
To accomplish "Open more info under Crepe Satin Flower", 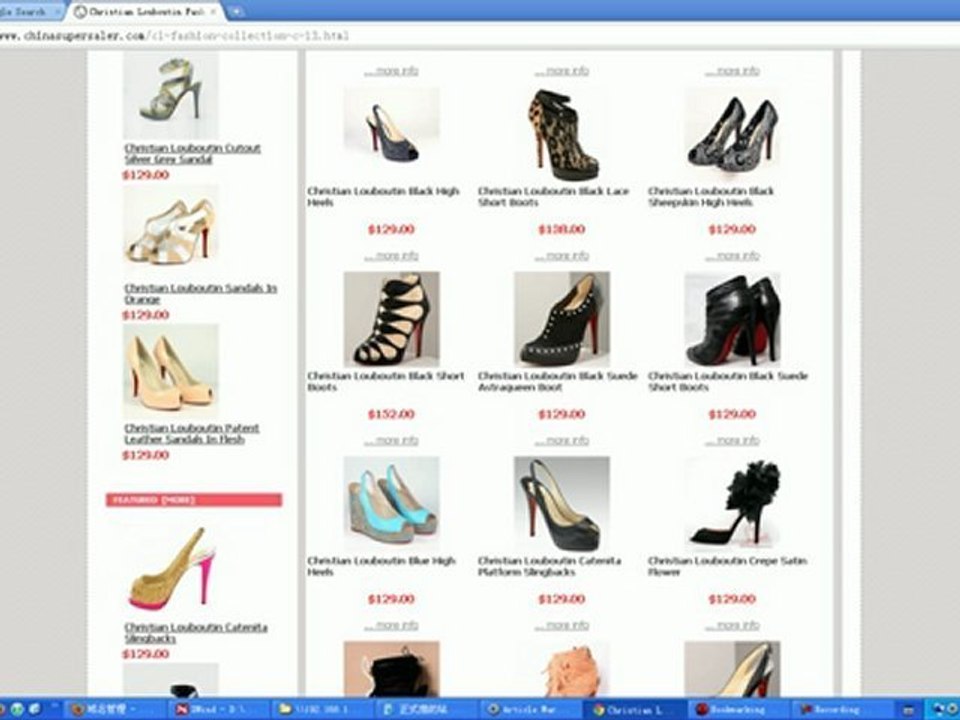I will coord(732,625).
